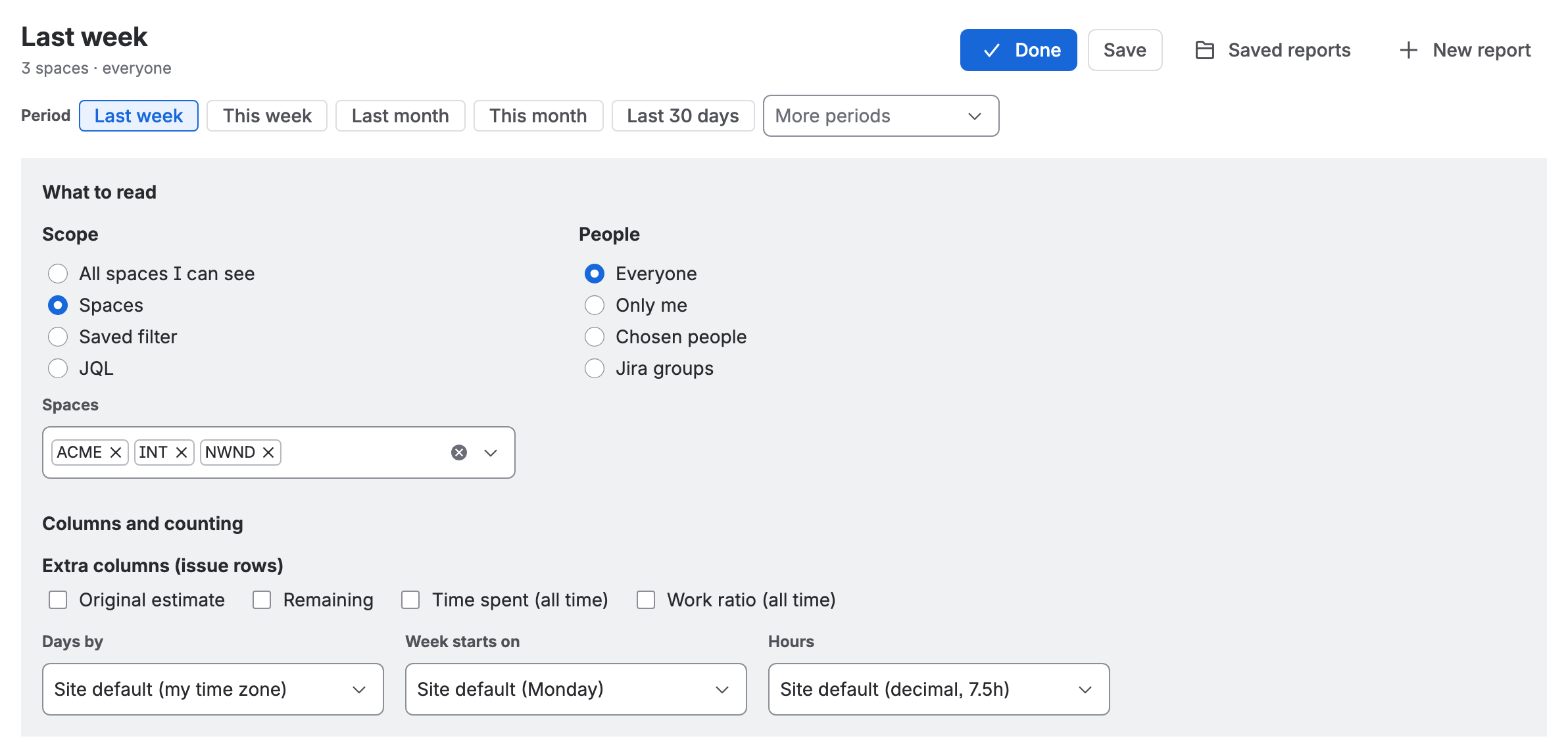Select the Last 30 days period

[x=683, y=116]
